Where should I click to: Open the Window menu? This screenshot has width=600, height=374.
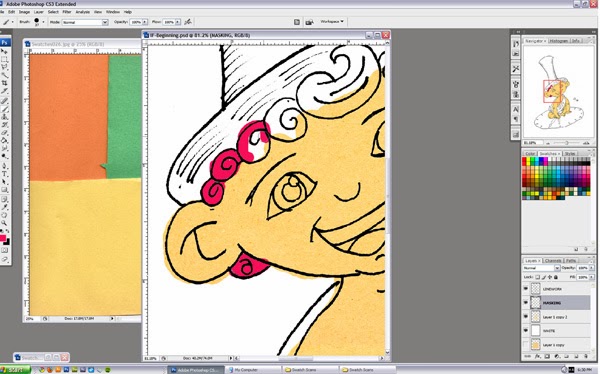pyautogui.click(x=112, y=12)
